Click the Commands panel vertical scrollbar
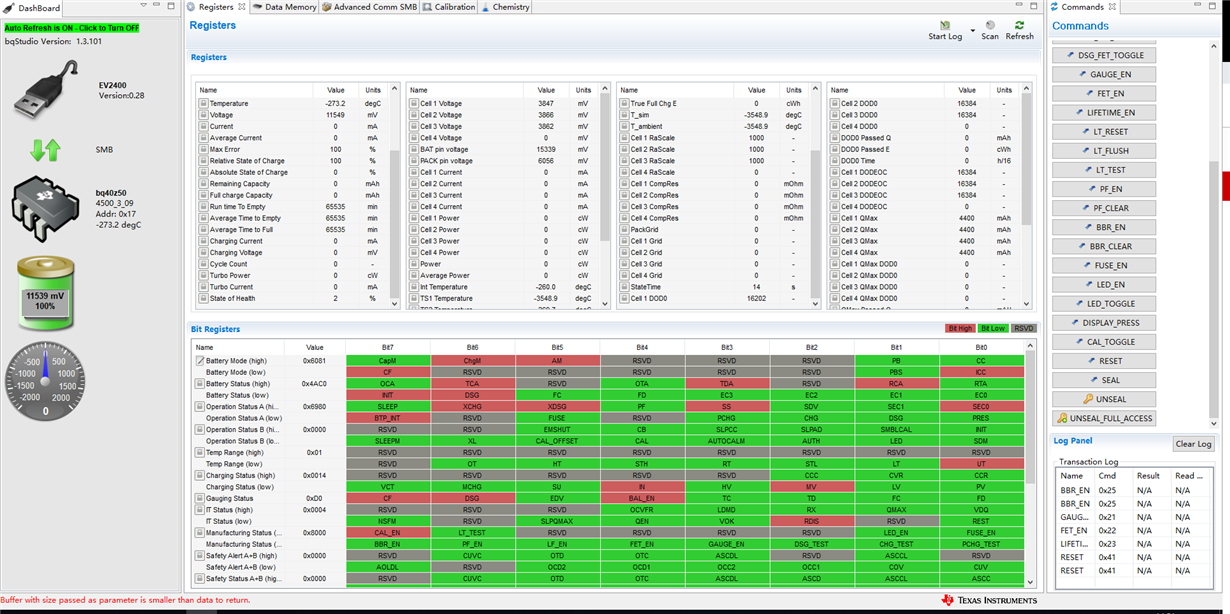The height and width of the screenshot is (614, 1230). coord(1214,230)
